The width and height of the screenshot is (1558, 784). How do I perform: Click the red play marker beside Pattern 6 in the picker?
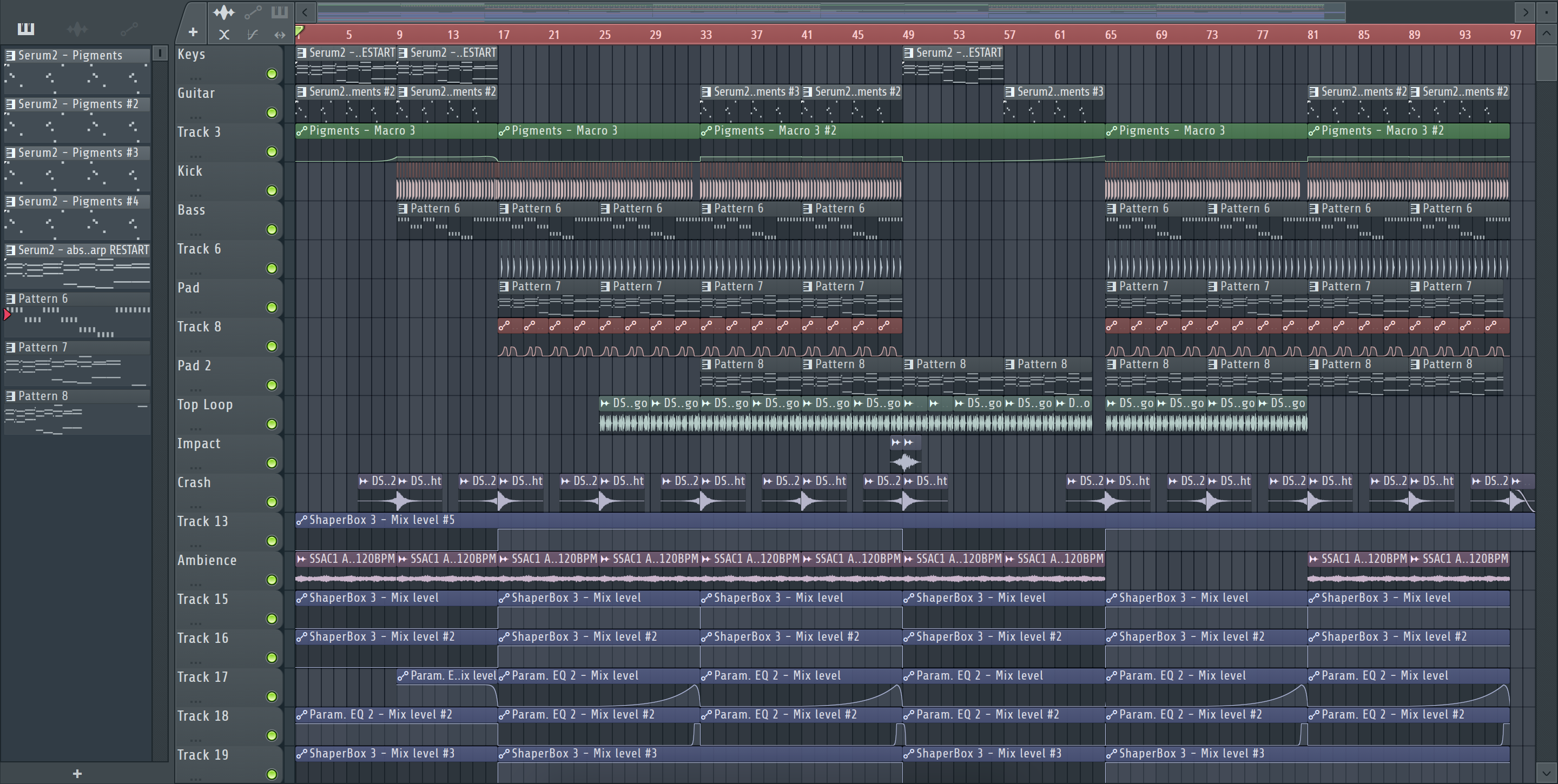click(7, 314)
